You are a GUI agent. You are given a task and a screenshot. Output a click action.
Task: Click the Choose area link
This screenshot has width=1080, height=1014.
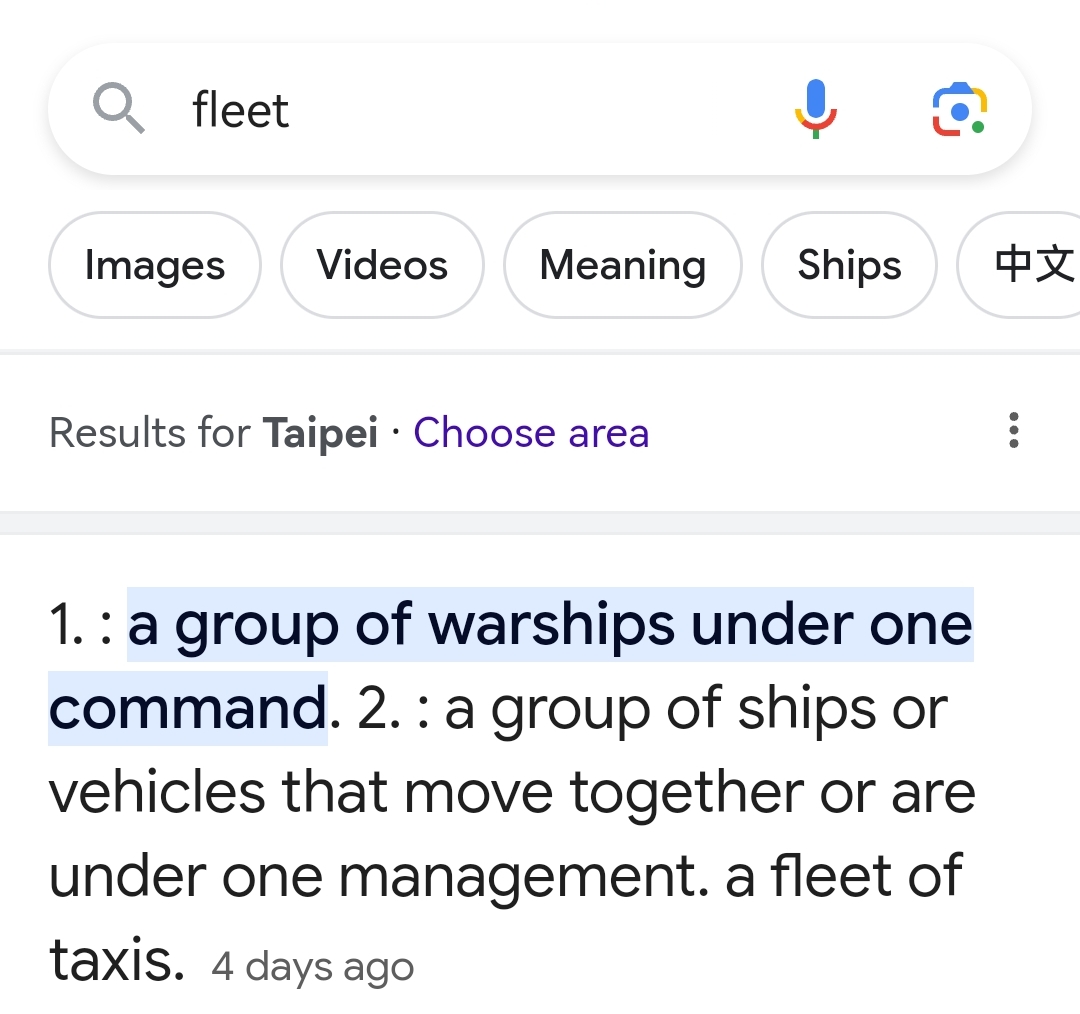531,433
